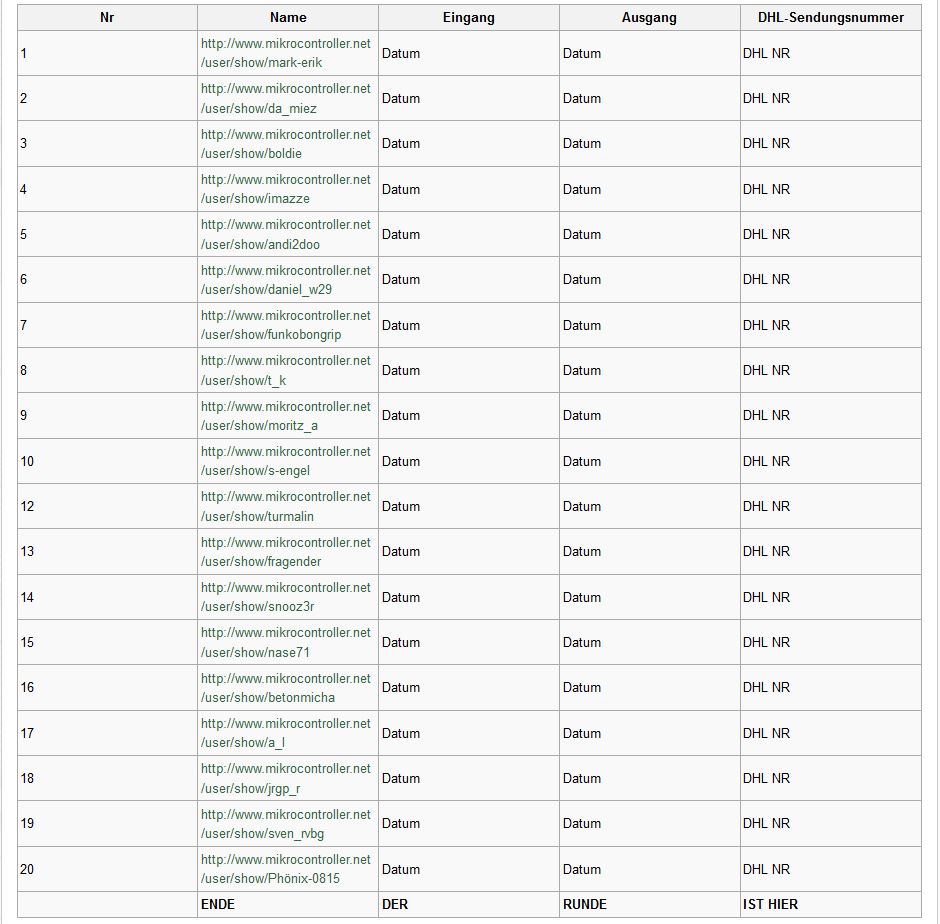
Task: Follow the nase71 user link
Action: [286, 643]
